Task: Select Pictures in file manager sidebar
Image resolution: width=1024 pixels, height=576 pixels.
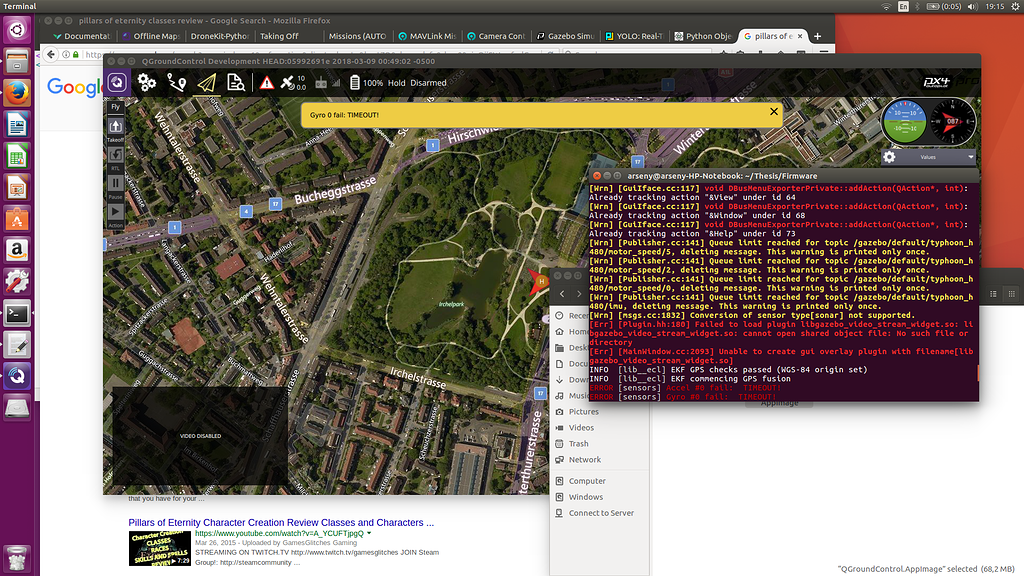Action: 583,411
